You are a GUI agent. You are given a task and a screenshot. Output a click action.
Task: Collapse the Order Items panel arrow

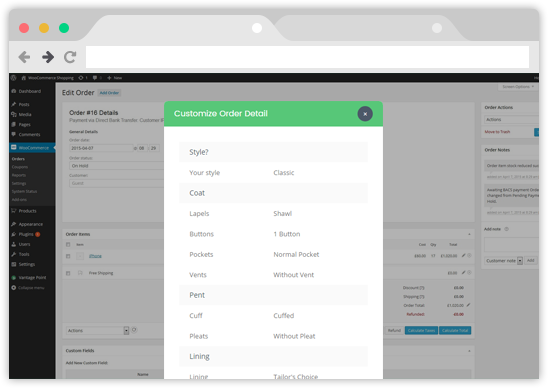click(469, 234)
